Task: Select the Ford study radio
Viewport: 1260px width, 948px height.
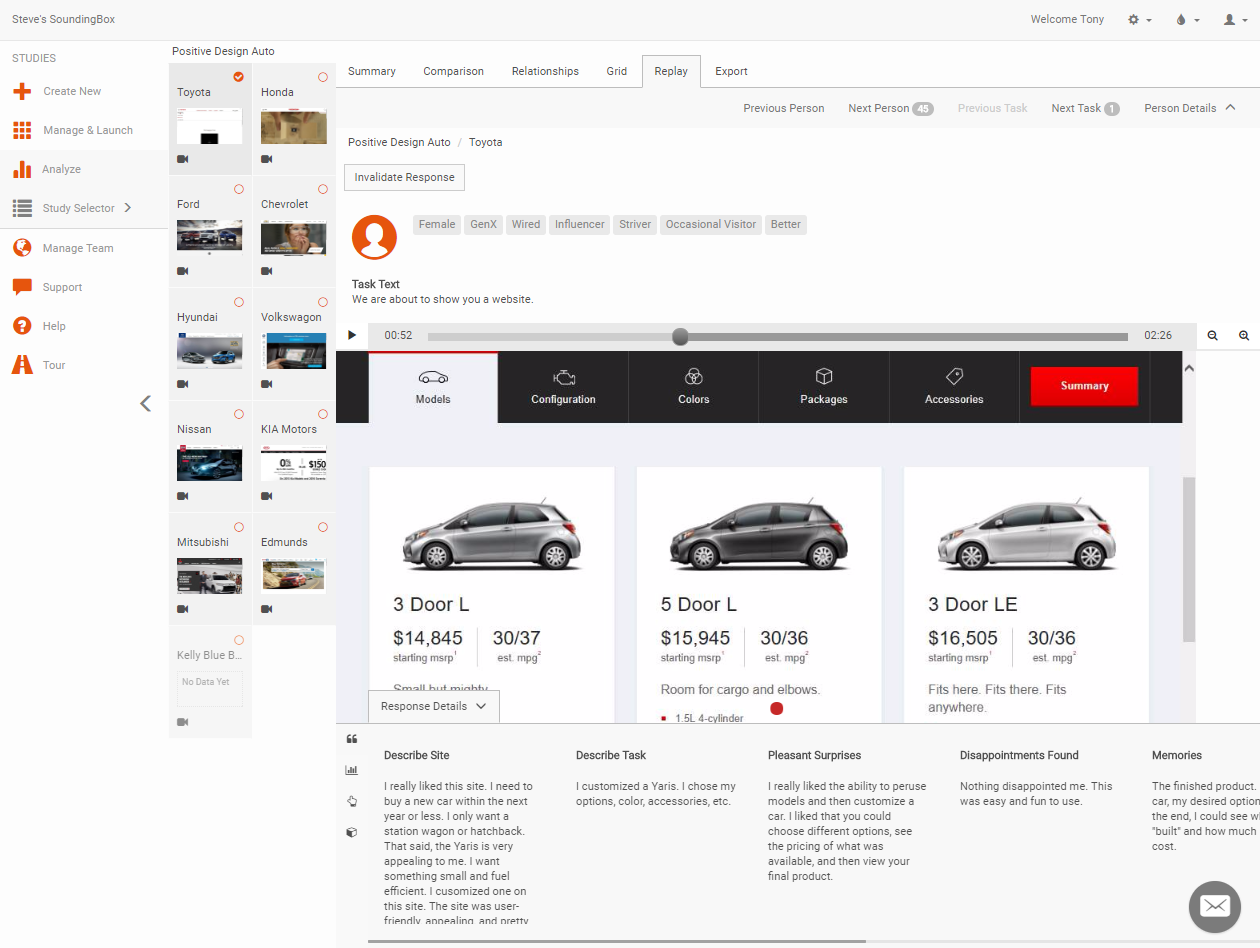Action: 238,189
